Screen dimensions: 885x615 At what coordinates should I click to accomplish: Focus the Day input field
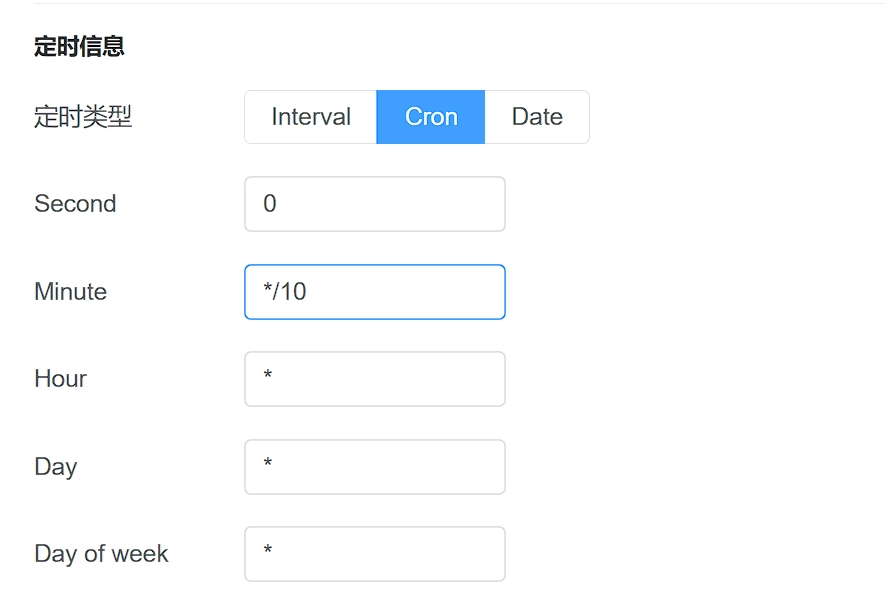pyautogui.click(x=375, y=467)
